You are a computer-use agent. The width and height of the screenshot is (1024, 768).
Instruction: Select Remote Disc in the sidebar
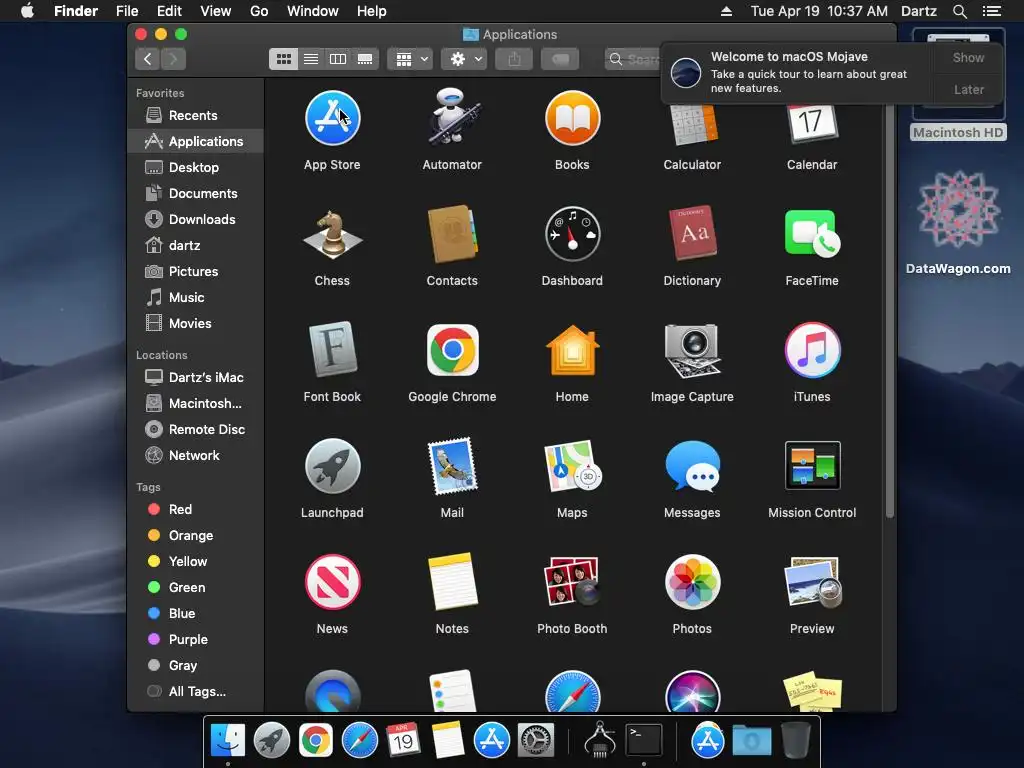[195, 429]
